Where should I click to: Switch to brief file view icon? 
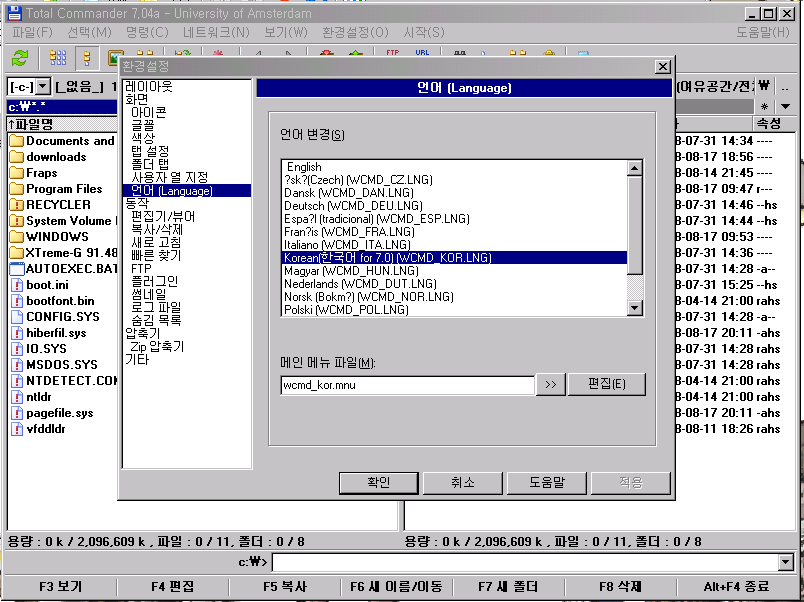58,57
